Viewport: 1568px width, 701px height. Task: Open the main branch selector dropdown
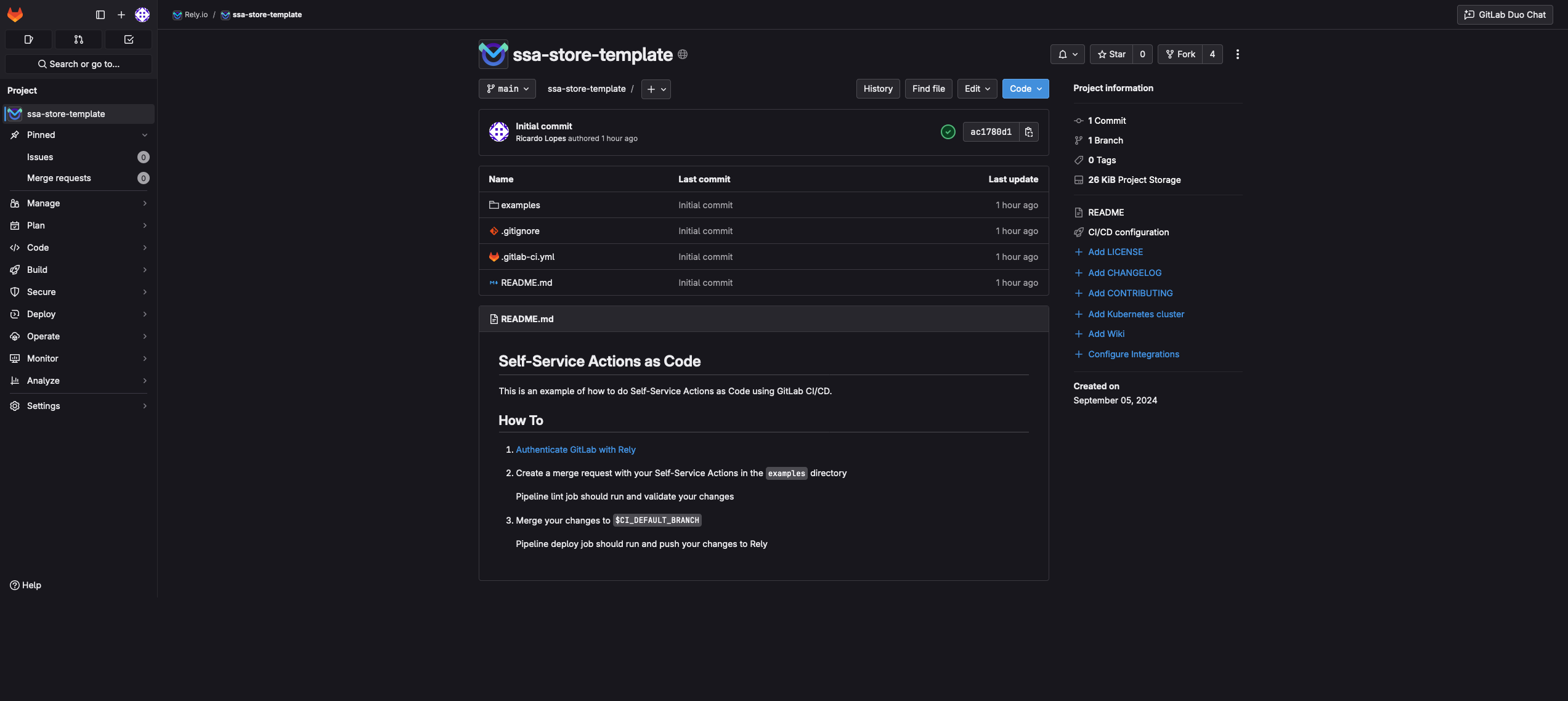(507, 89)
